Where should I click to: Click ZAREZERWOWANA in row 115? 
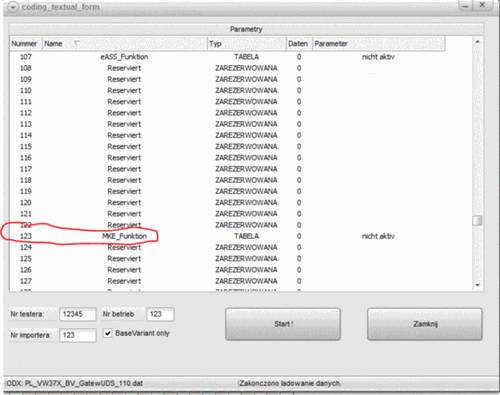246,147
